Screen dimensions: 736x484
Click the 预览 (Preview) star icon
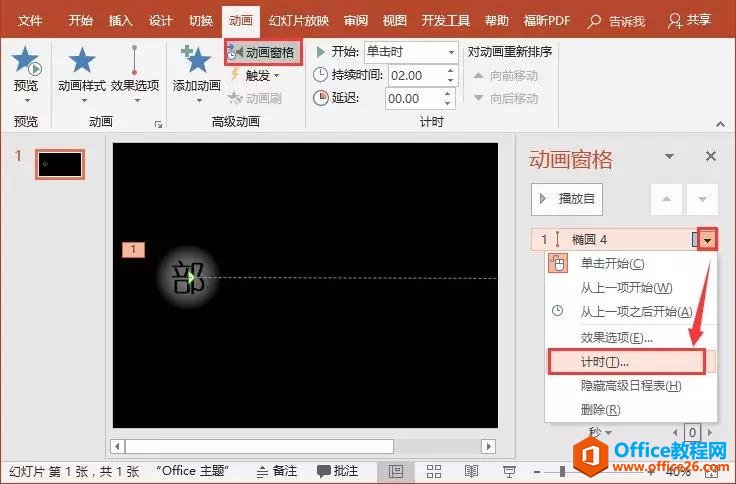(x=25, y=65)
